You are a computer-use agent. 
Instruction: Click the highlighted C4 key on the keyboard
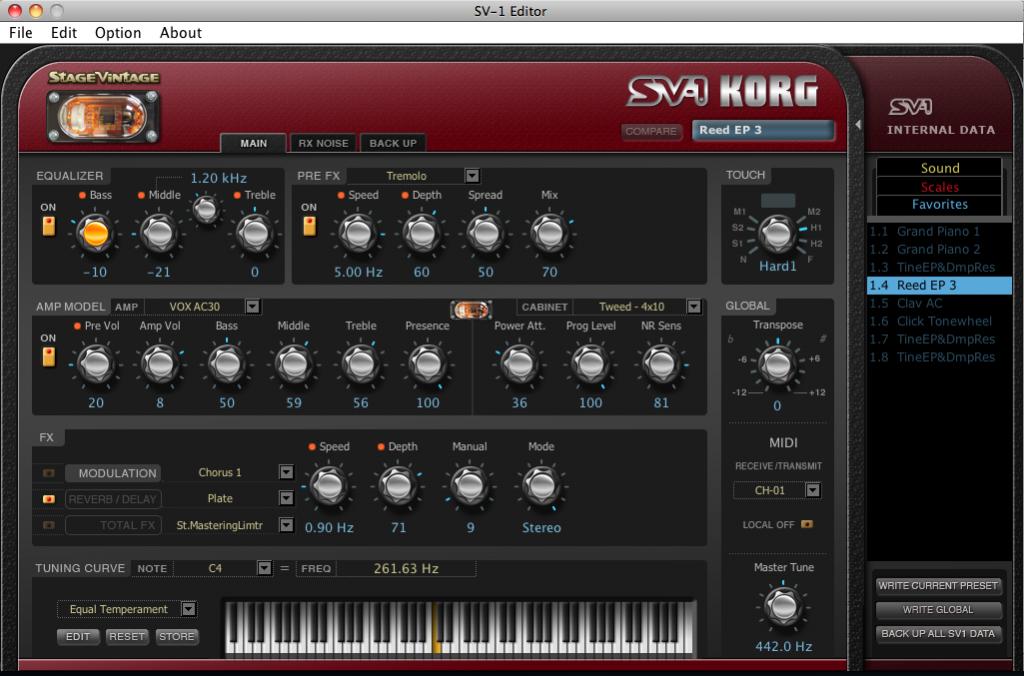pyautogui.click(x=437, y=627)
